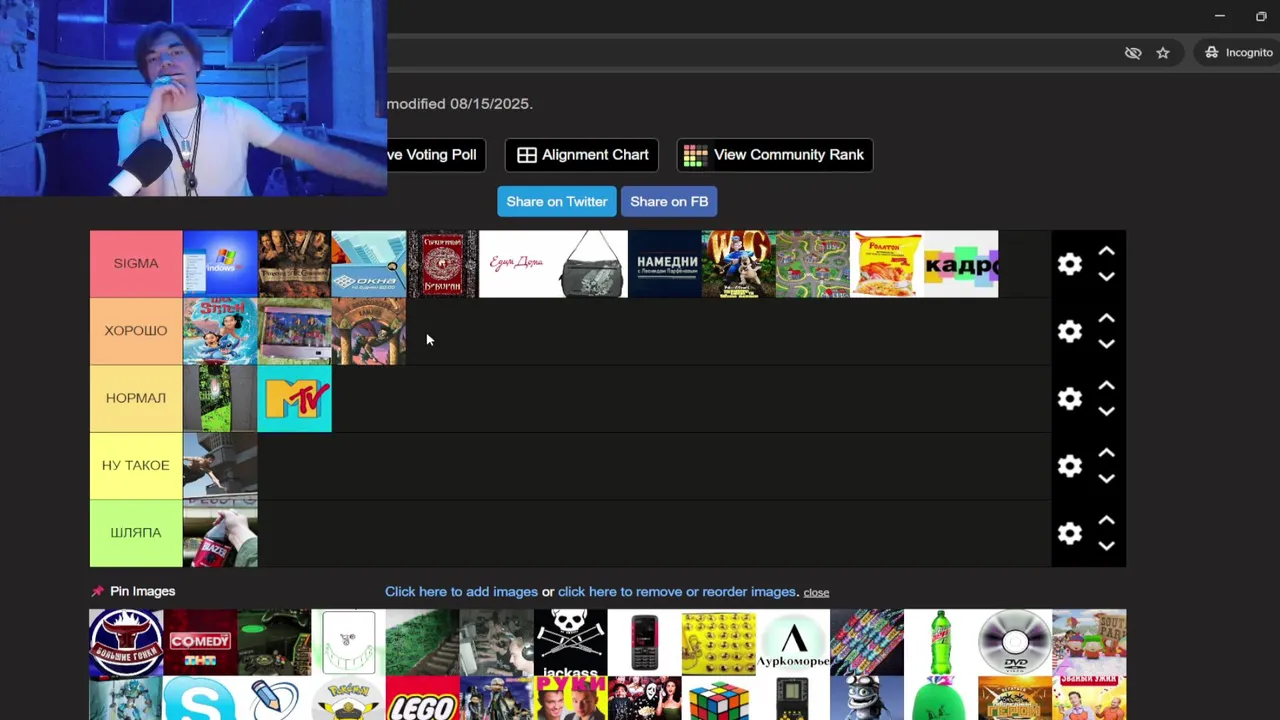This screenshot has width=1280, height=720.
Task: Select the НУ ТАКОЕ tier label
Action: tap(136, 465)
